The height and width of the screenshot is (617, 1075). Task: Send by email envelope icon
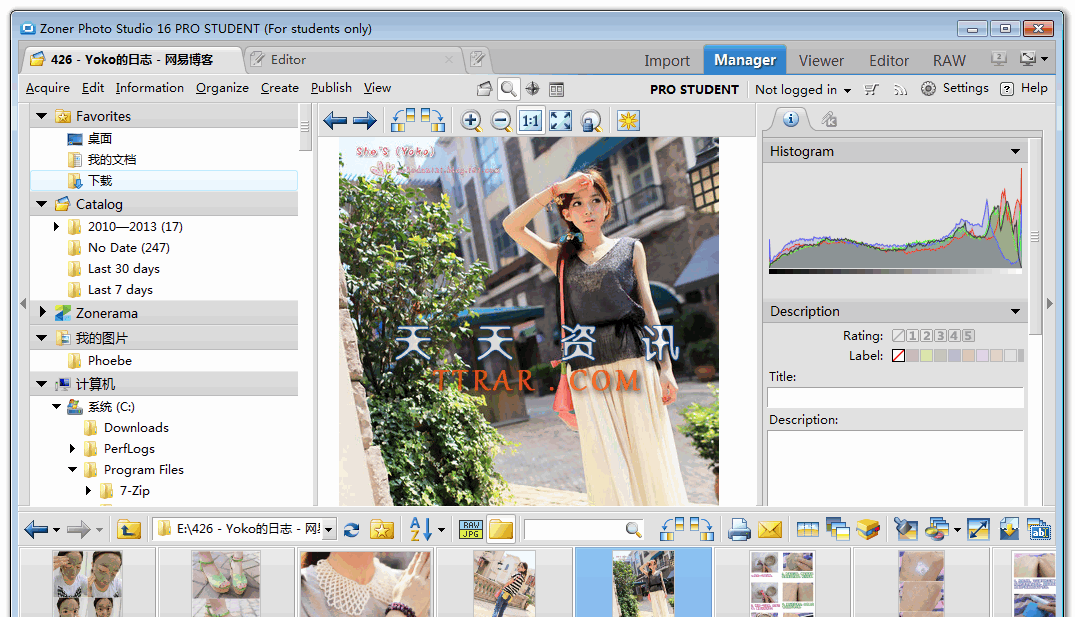point(769,529)
